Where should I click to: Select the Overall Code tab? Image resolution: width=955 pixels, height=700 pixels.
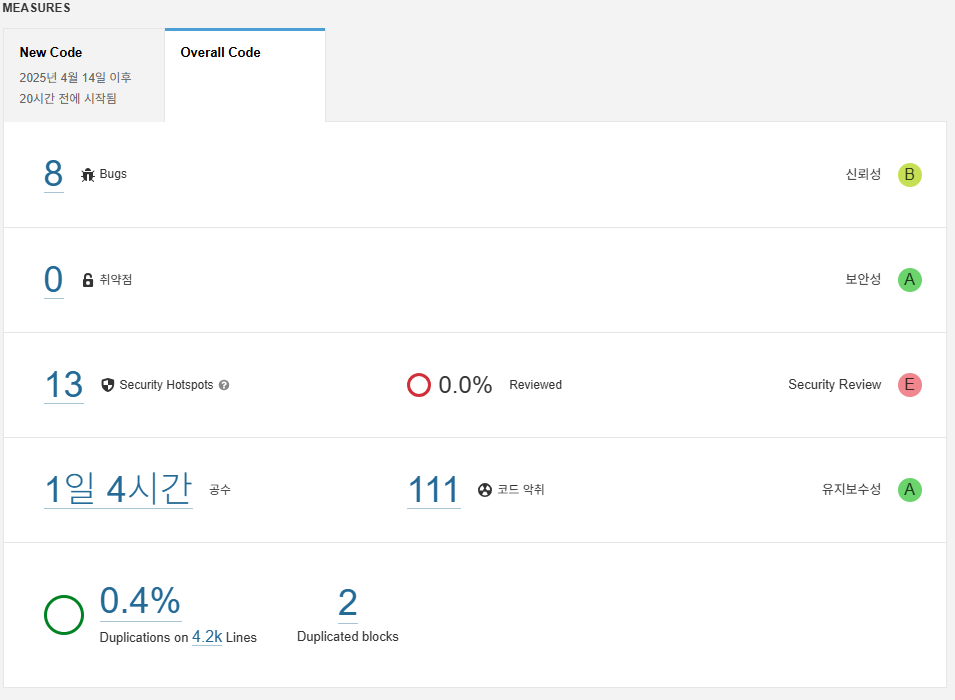click(245, 75)
